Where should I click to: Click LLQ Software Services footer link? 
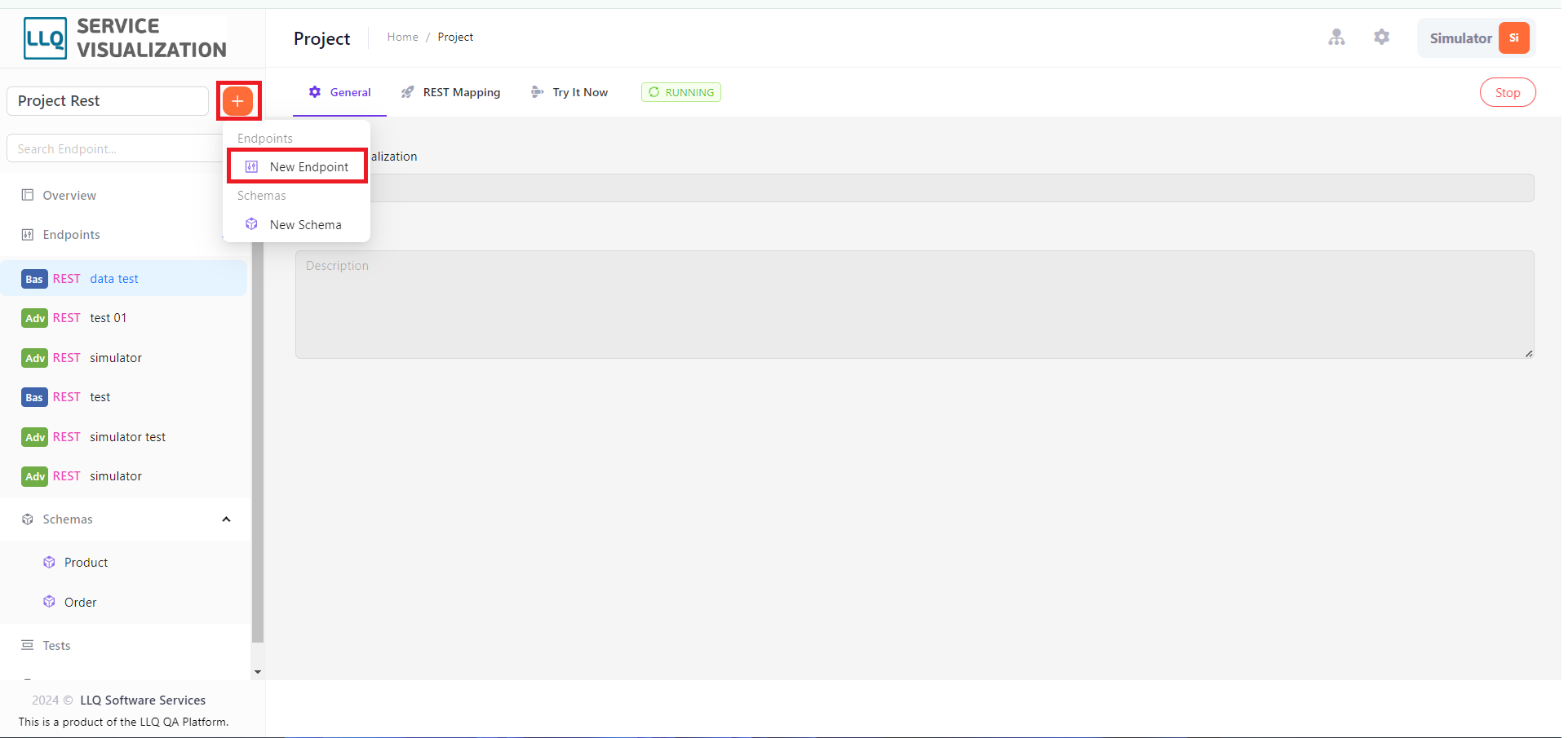pyautogui.click(x=143, y=700)
